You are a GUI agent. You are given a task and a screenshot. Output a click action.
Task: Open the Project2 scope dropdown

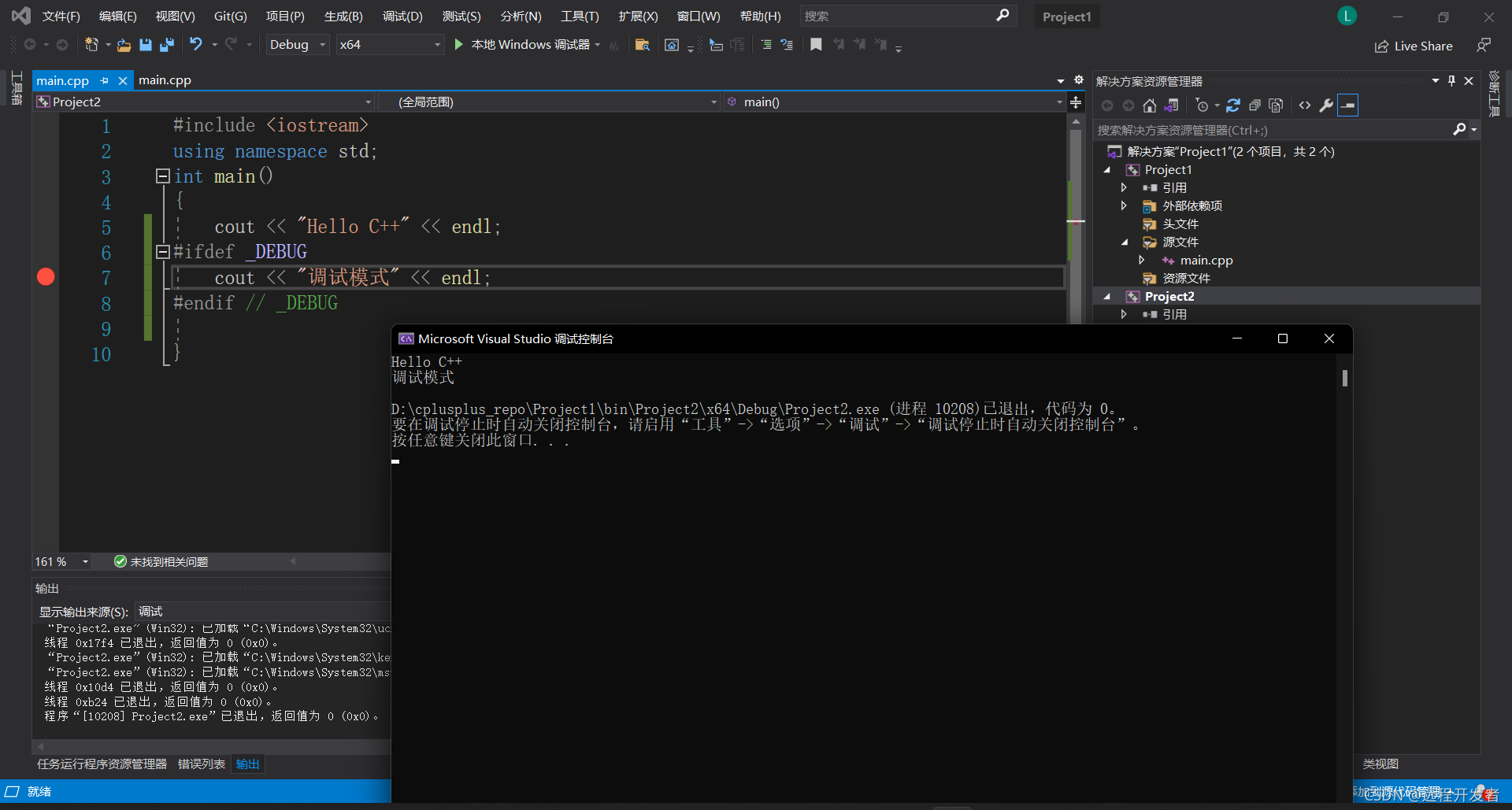[x=204, y=102]
